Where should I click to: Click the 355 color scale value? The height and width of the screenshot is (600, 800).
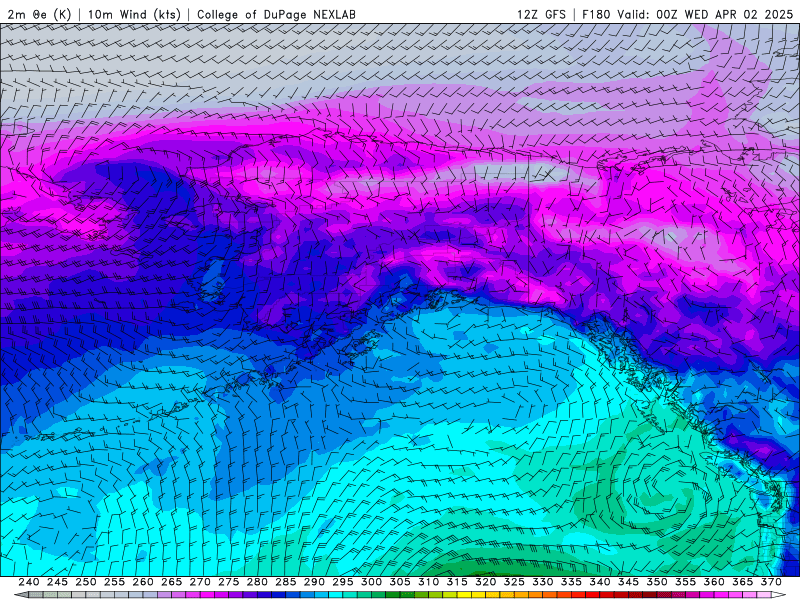[686, 582]
